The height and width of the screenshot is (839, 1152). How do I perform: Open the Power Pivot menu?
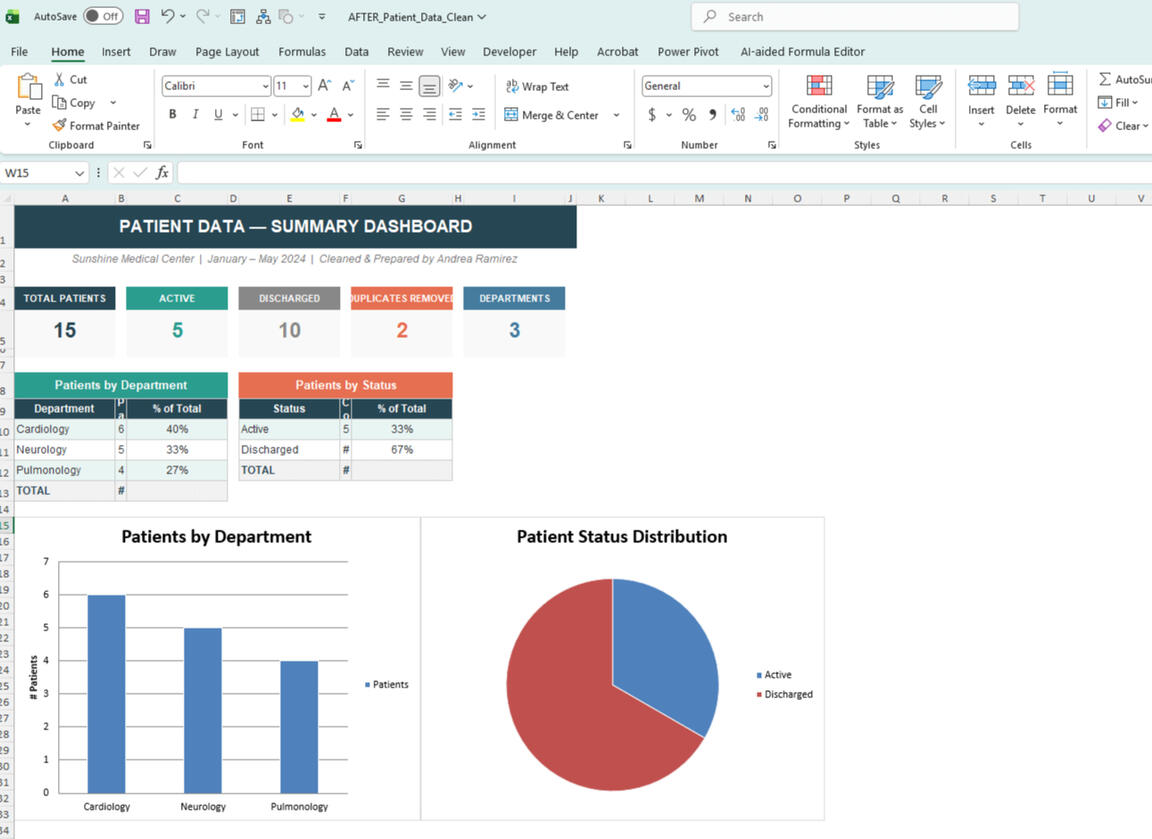coord(691,51)
